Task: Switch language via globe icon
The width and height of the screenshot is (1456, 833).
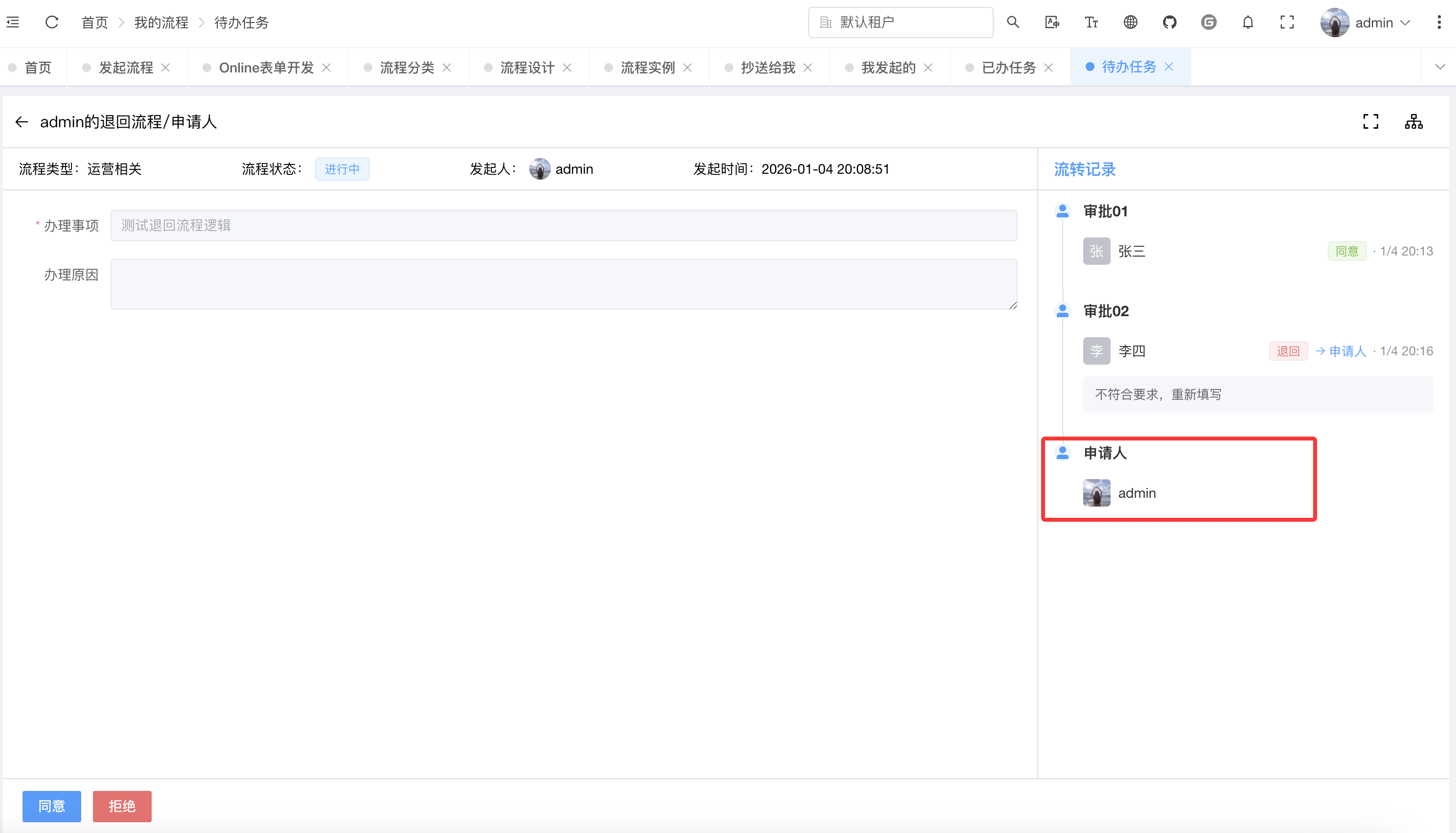Action: (x=1130, y=23)
